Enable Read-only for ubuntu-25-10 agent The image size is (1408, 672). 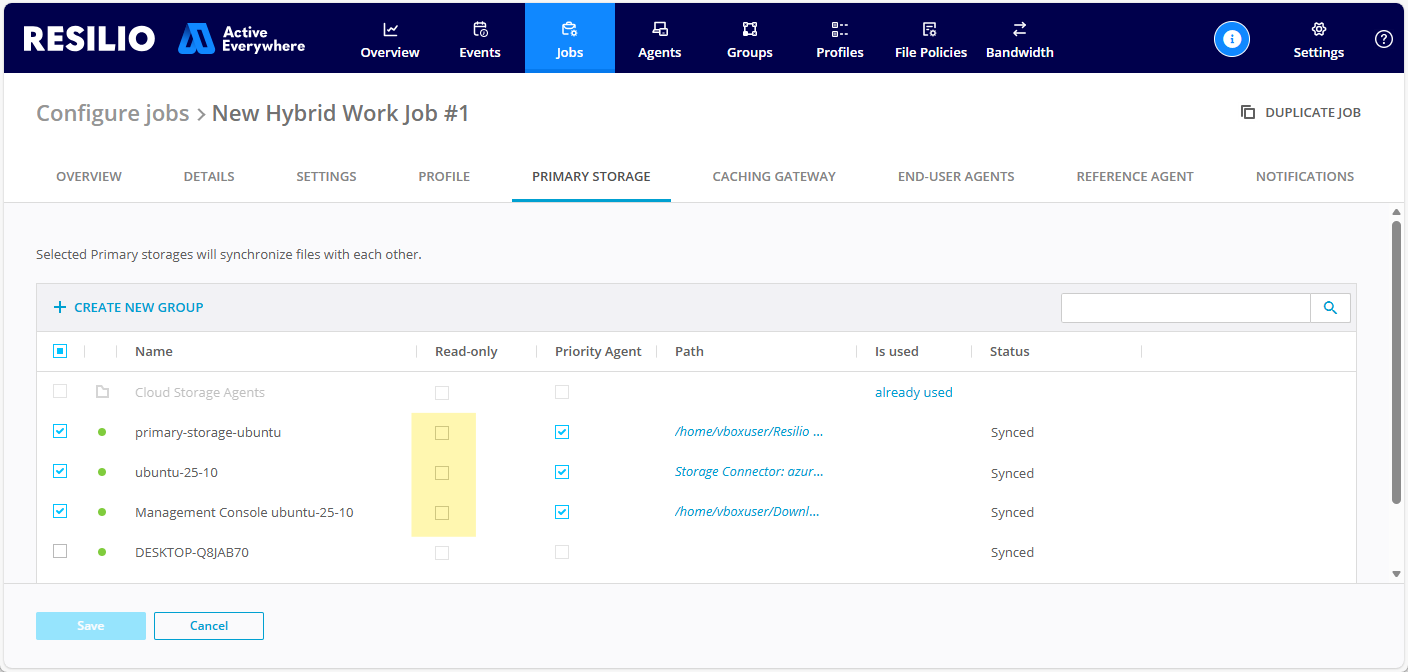coord(442,473)
